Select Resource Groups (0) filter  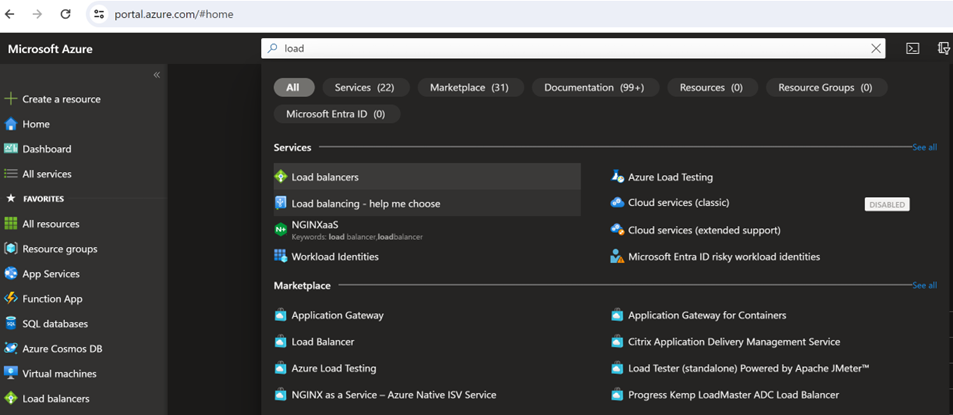(x=825, y=87)
